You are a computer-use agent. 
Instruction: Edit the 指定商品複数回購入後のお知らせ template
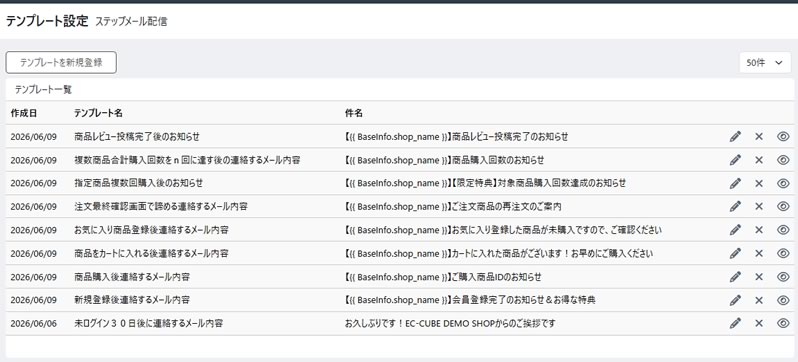[x=735, y=183]
